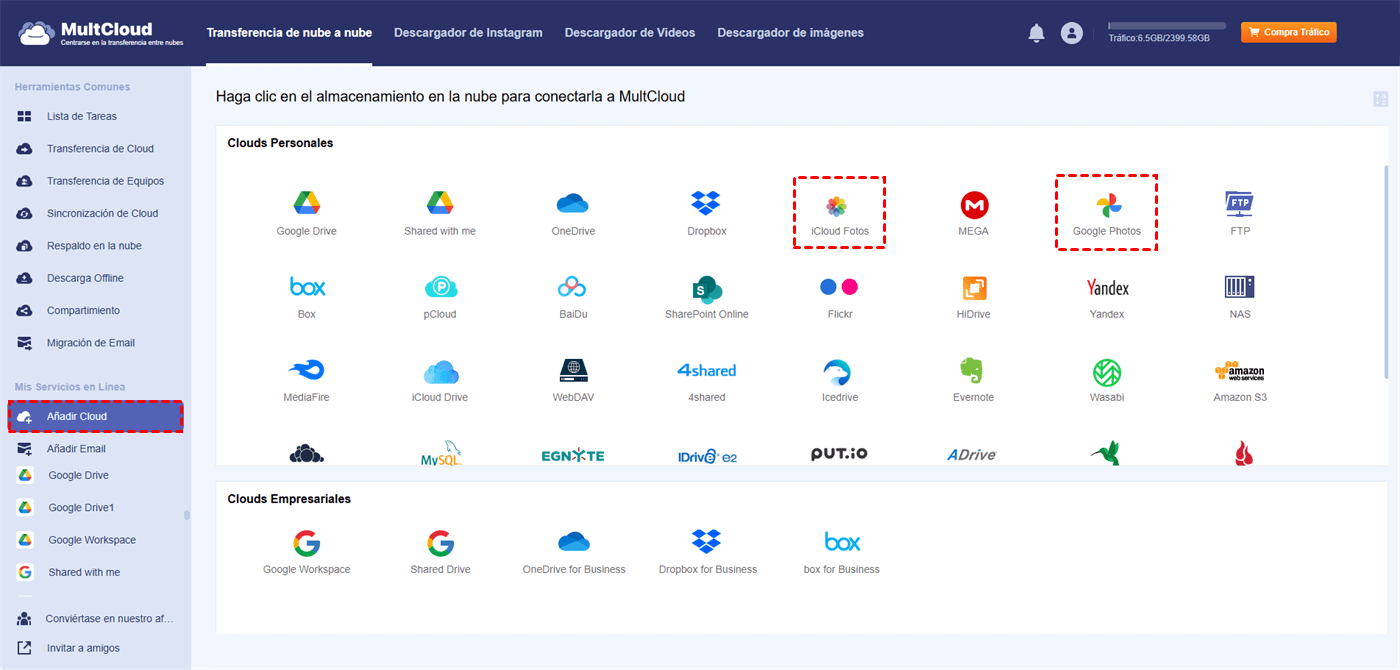Add Evernote service
The image size is (1400, 670).
tap(973, 372)
